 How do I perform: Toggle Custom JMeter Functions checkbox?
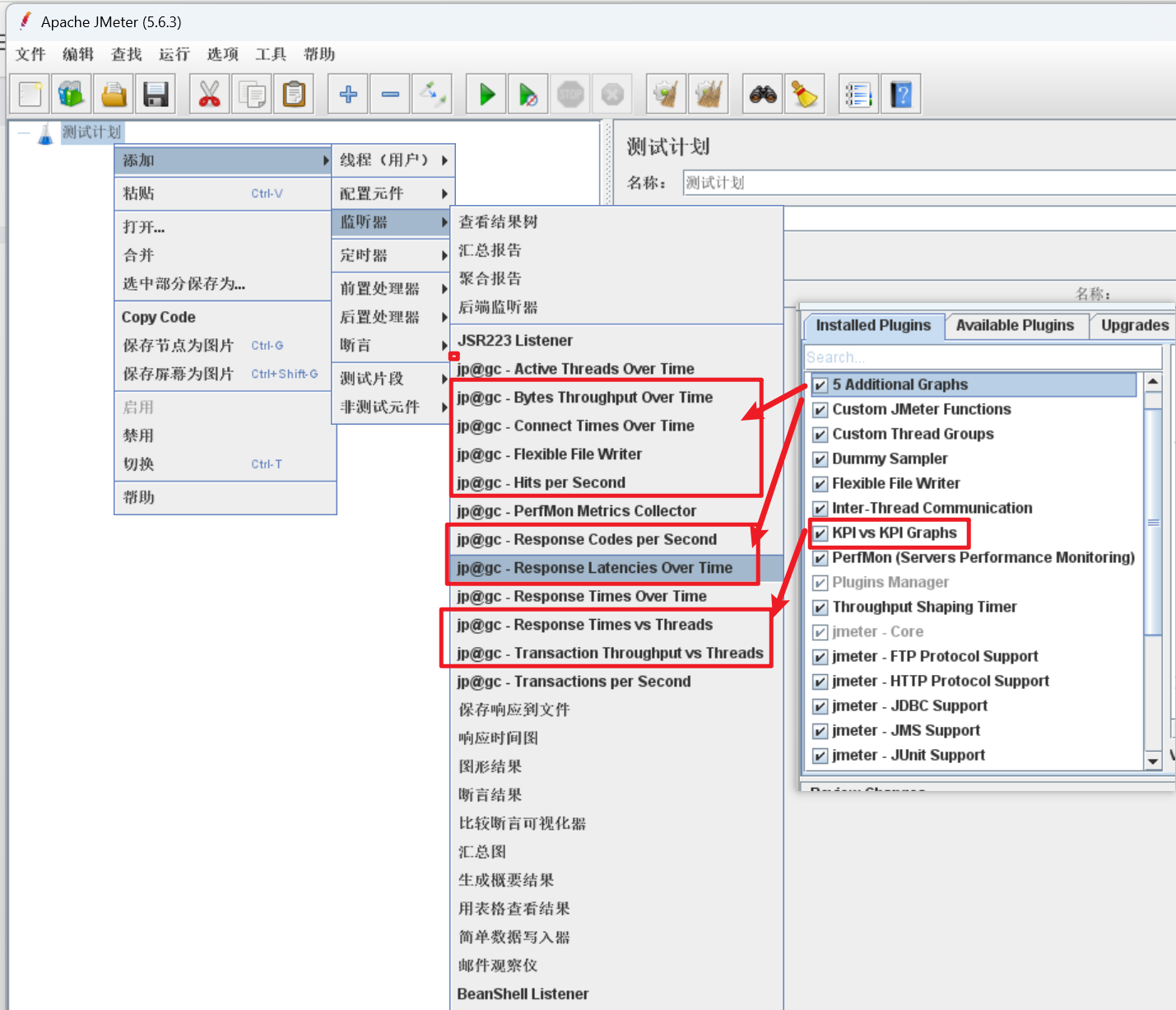pyautogui.click(x=820, y=410)
